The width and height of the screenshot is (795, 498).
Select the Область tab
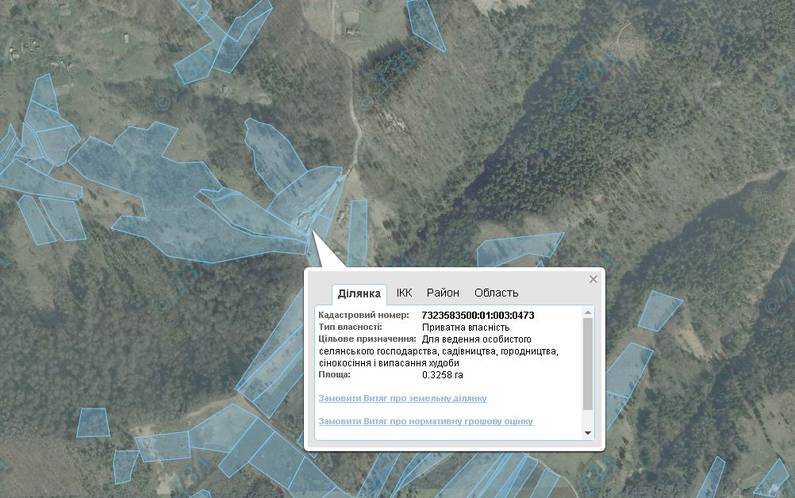pos(496,293)
